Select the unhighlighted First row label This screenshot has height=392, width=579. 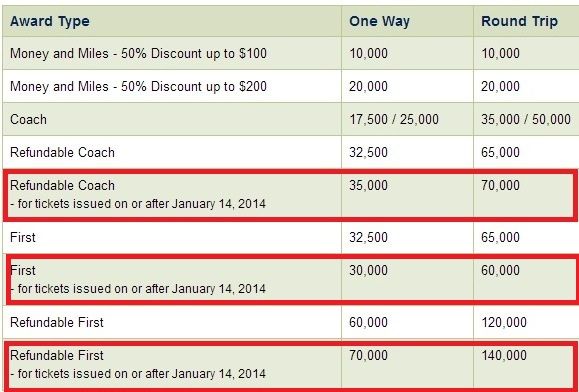coord(23,237)
